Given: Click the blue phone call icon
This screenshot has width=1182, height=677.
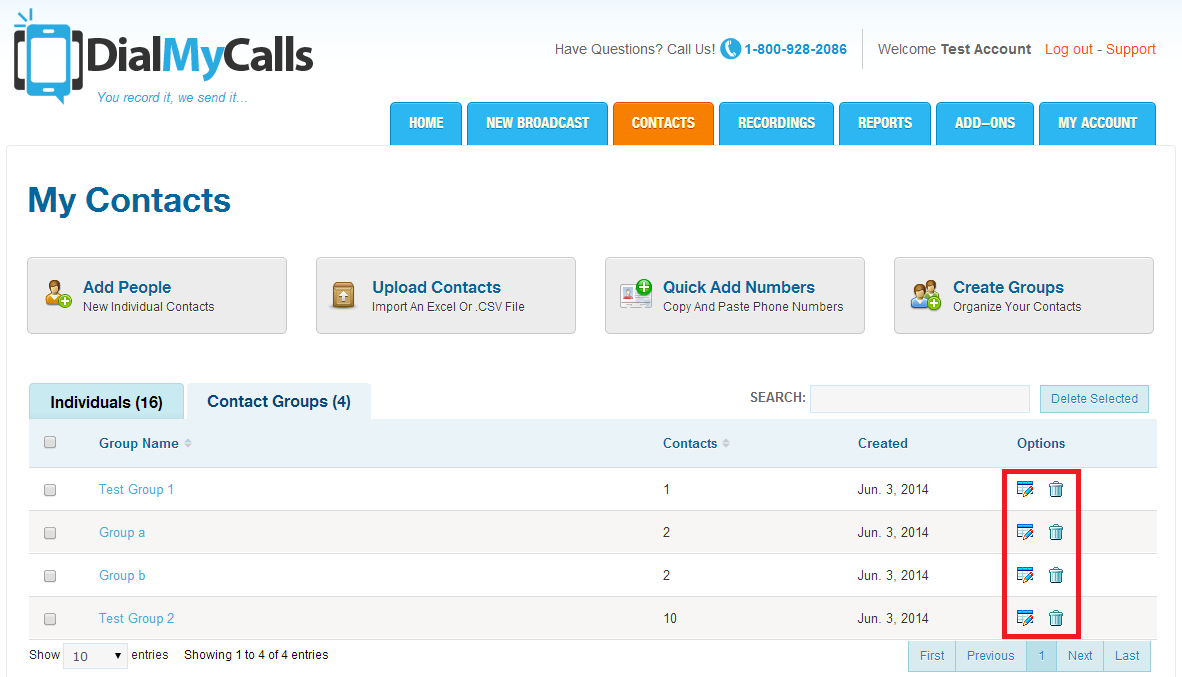Looking at the screenshot, I should (x=730, y=49).
